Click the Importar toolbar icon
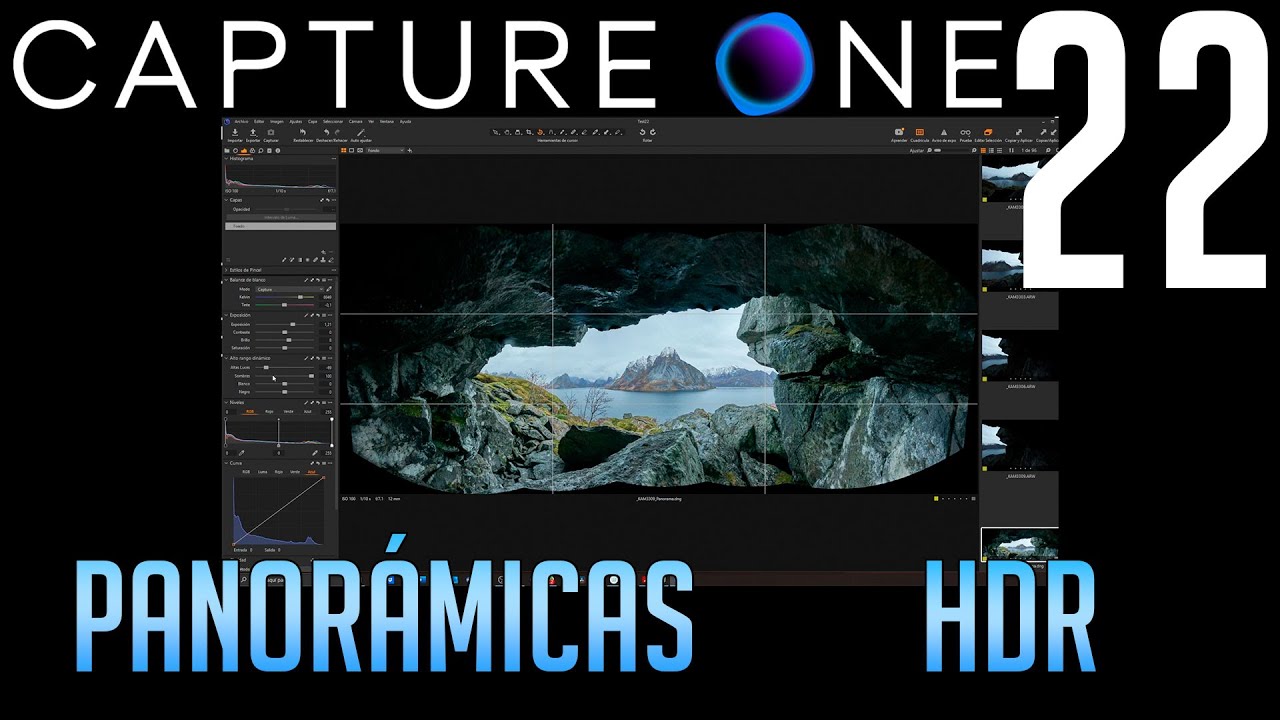The width and height of the screenshot is (1280, 720). [x=235, y=132]
